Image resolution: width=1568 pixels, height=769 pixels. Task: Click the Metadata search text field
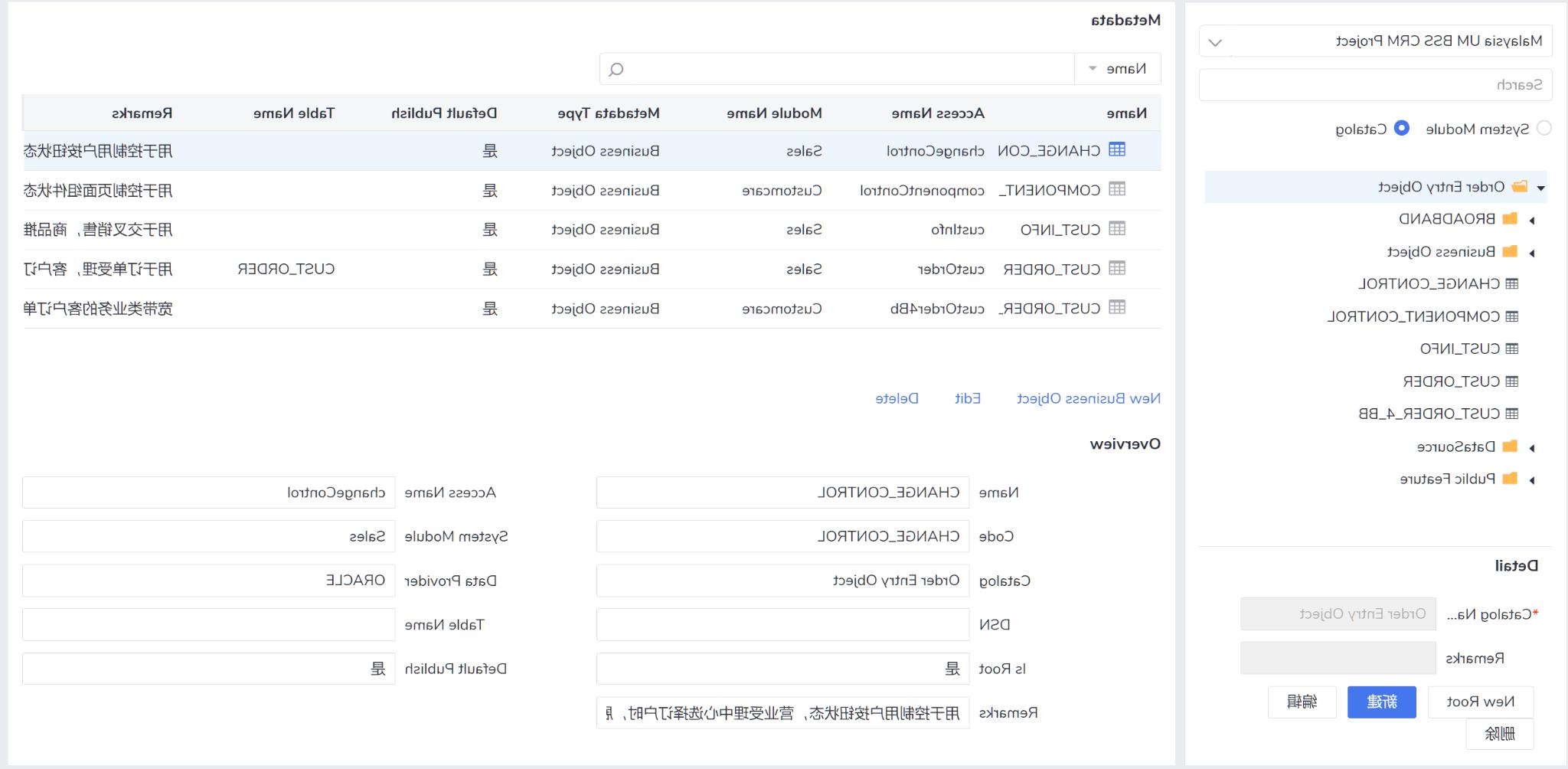[x=837, y=69]
